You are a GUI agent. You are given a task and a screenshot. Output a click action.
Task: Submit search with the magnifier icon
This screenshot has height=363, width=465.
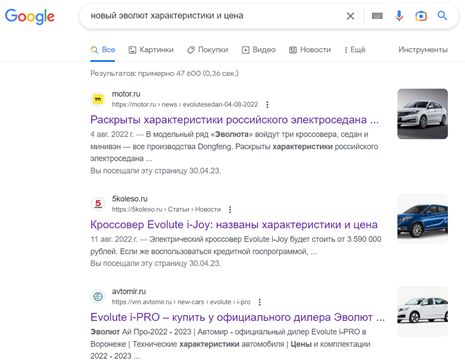(442, 16)
